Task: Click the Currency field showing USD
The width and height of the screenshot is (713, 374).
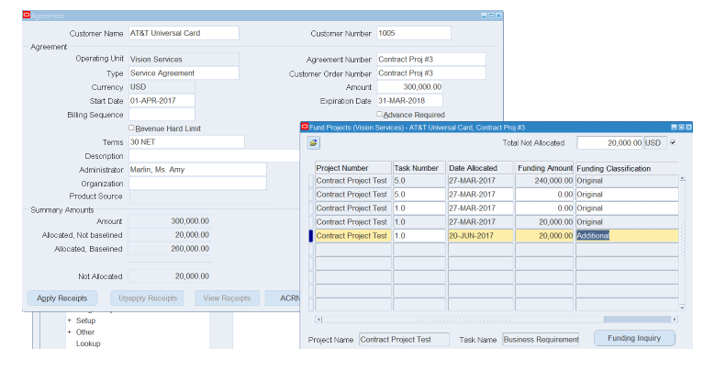Action: 162,86
